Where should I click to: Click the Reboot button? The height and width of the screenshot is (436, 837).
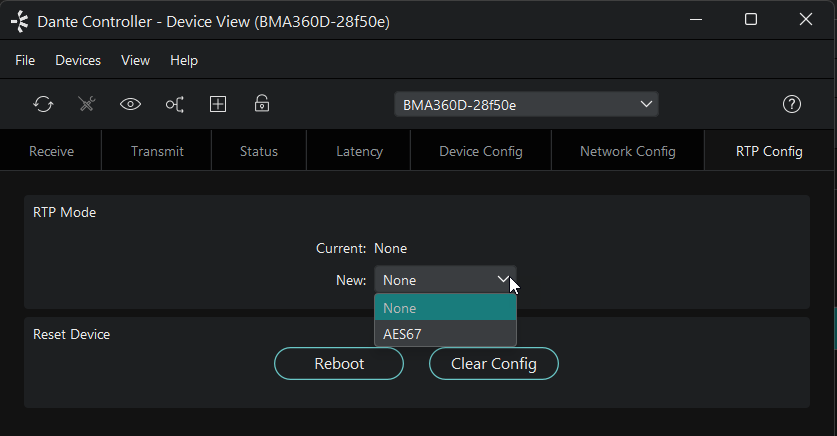339,363
